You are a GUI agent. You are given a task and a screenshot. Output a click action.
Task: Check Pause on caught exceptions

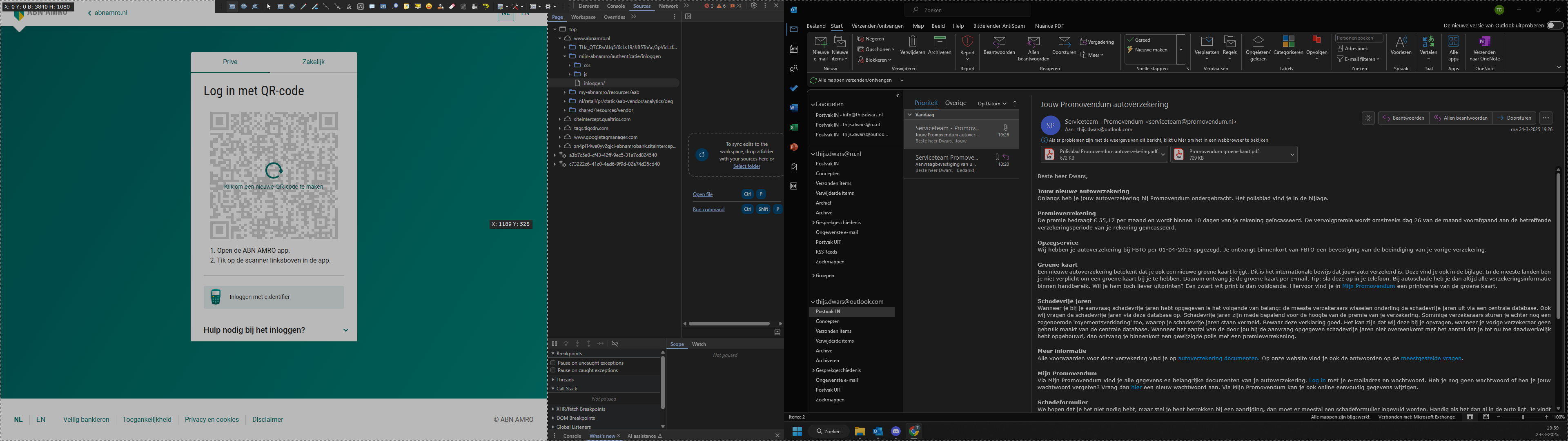(553, 370)
